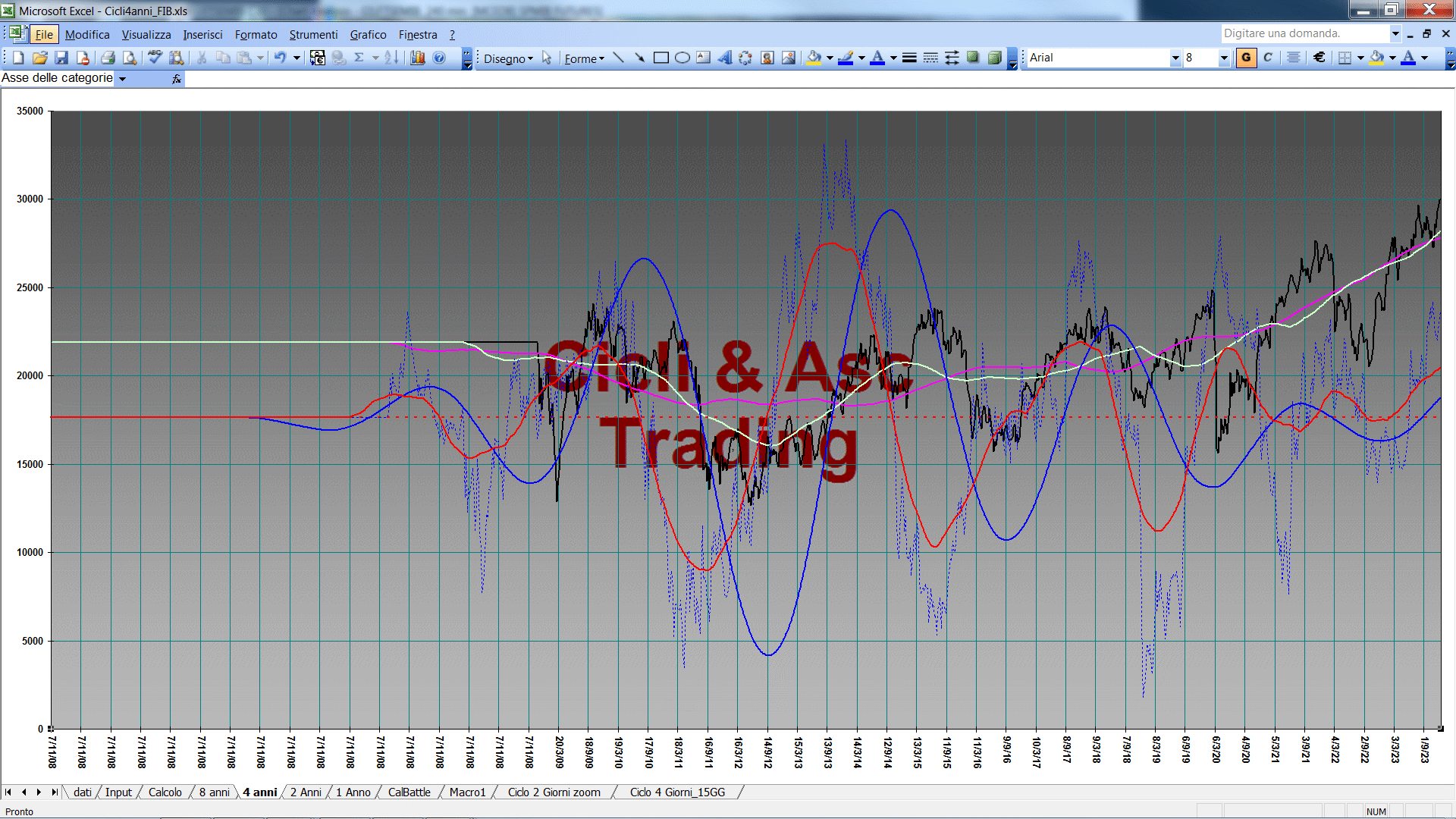This screenshot has width=1456, height=819.
Task: Run the spelling check (ABC) icon
Action: [155, 58]
